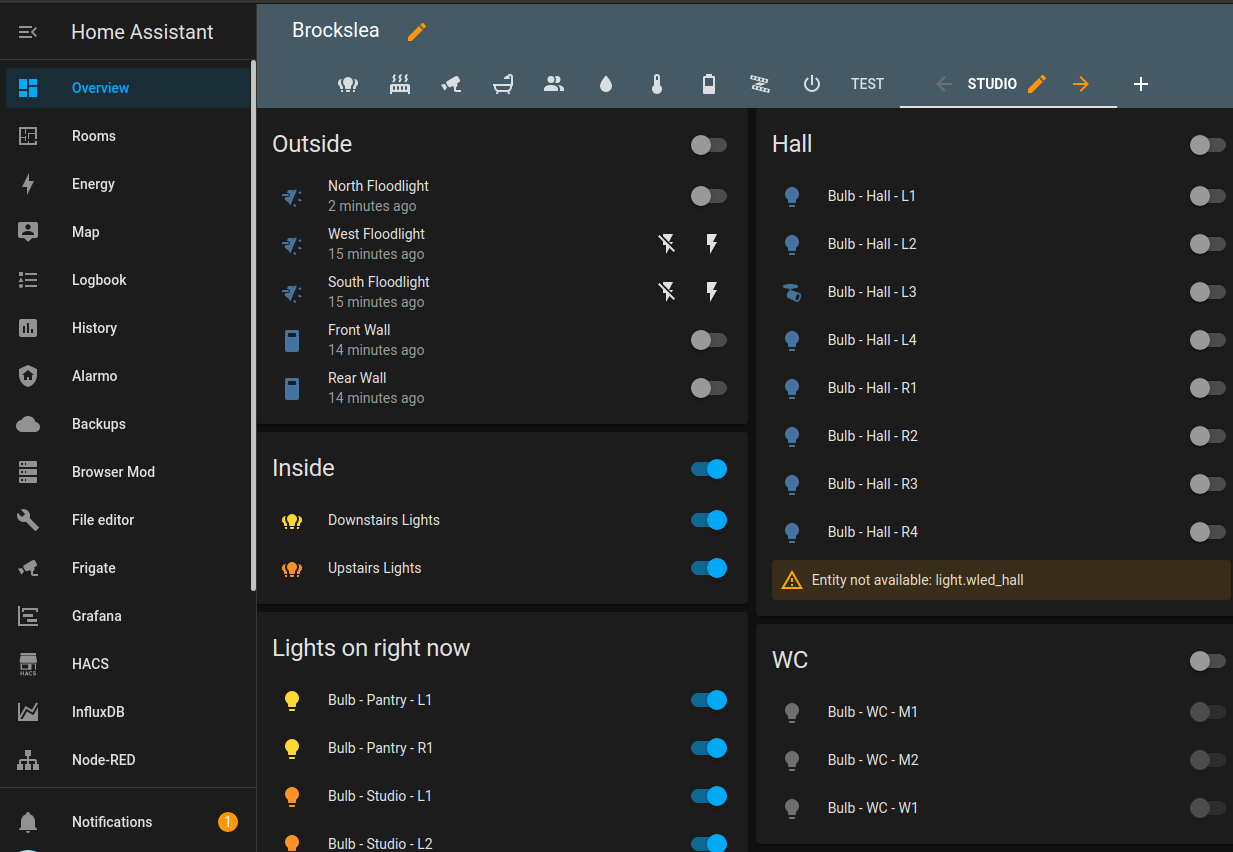Click the InfluxDB graph icon
1233x852 pixels.
tap(28, 712)
